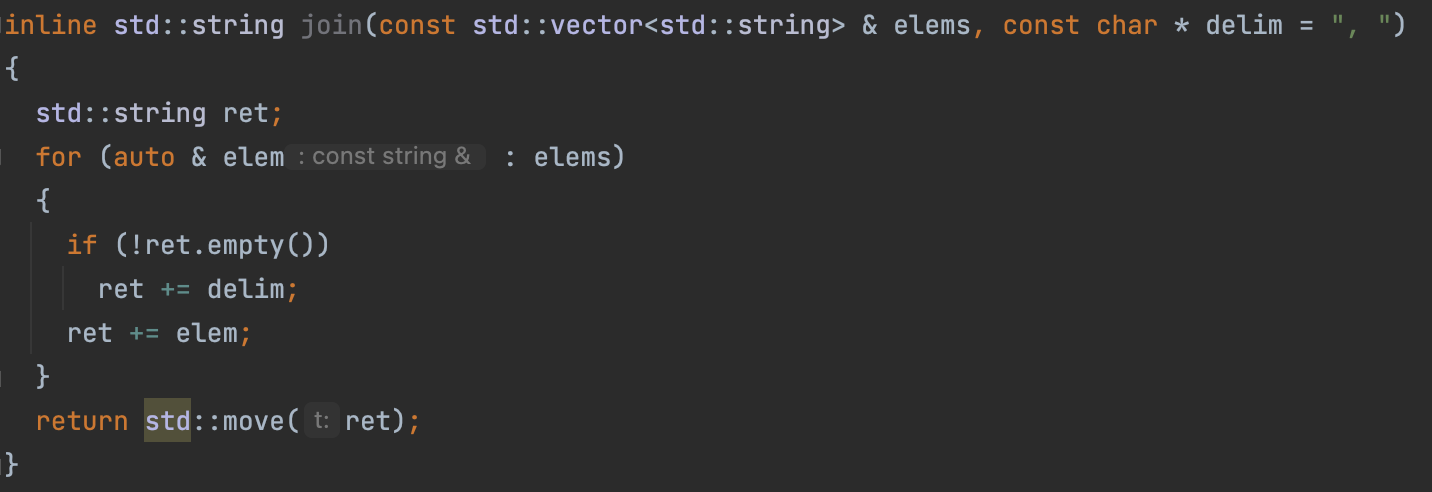Click the 't:' parameter hint inside std::move

[321, 421]
